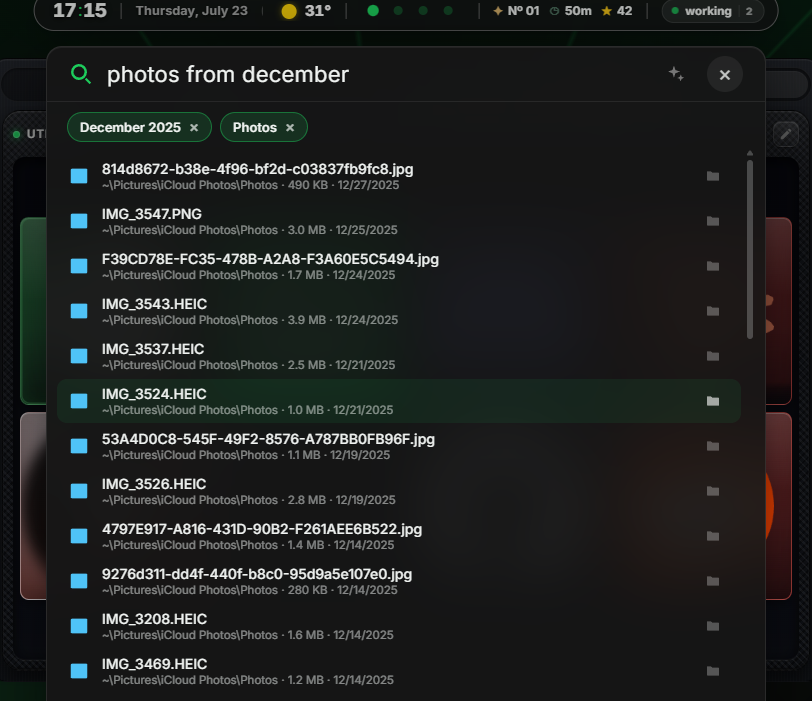The width and height of the screenshot is (812, 701).
Task: Click file type icon of IMG_3547.PNG
Action: (x=79, y=221)
